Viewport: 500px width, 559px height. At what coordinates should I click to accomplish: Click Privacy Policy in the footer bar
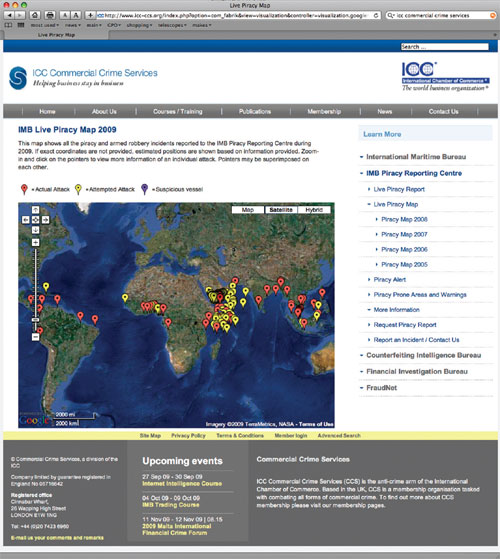point(188,436)
